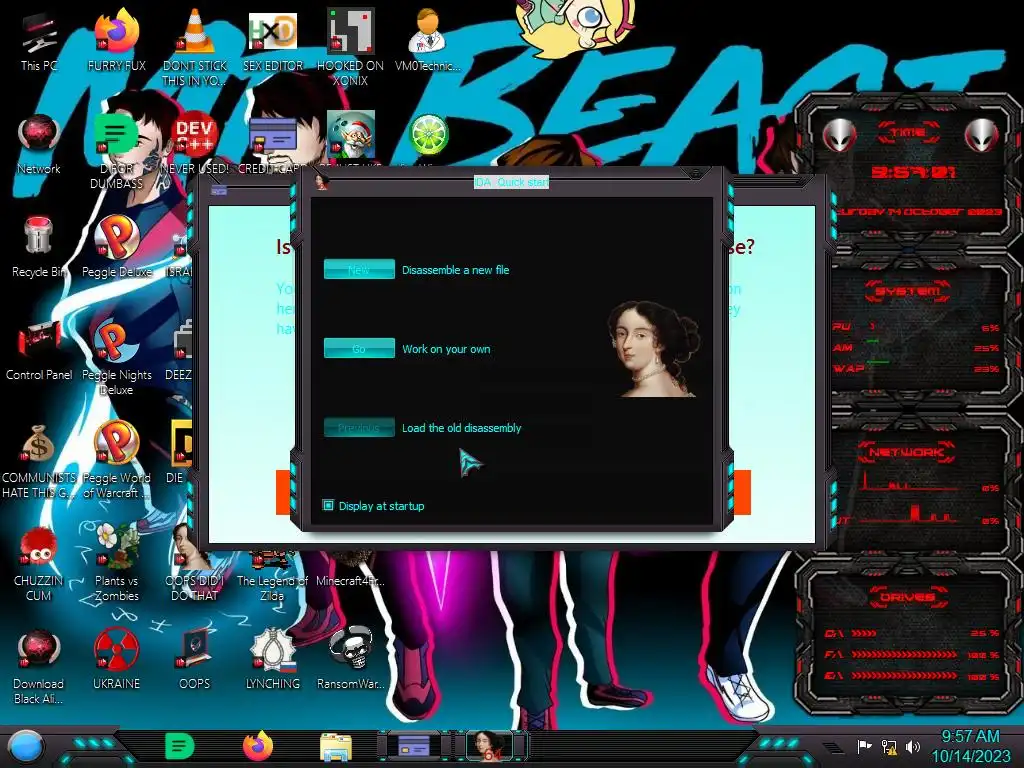Click the network tray icon

(889, 747)
